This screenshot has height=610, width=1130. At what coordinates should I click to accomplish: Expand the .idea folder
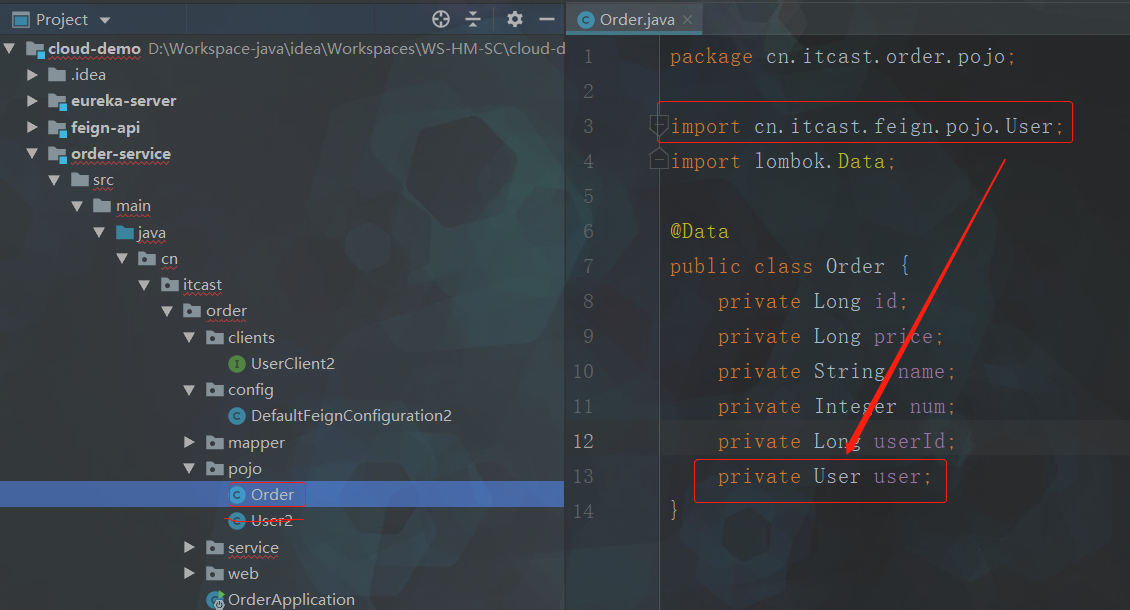32,74
